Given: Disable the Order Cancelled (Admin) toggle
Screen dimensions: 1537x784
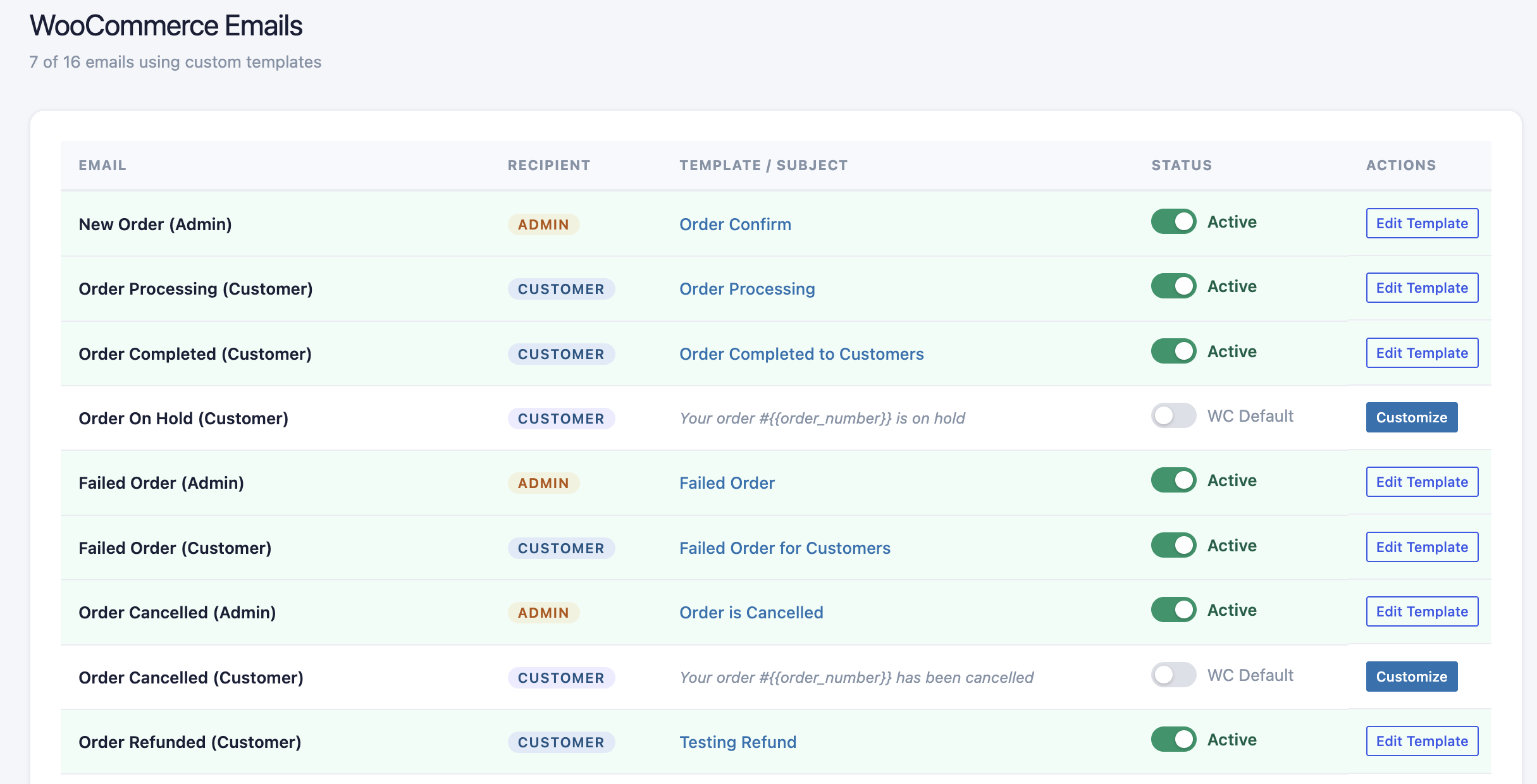Looking at the screenshot, I should tap(1173, 610).
